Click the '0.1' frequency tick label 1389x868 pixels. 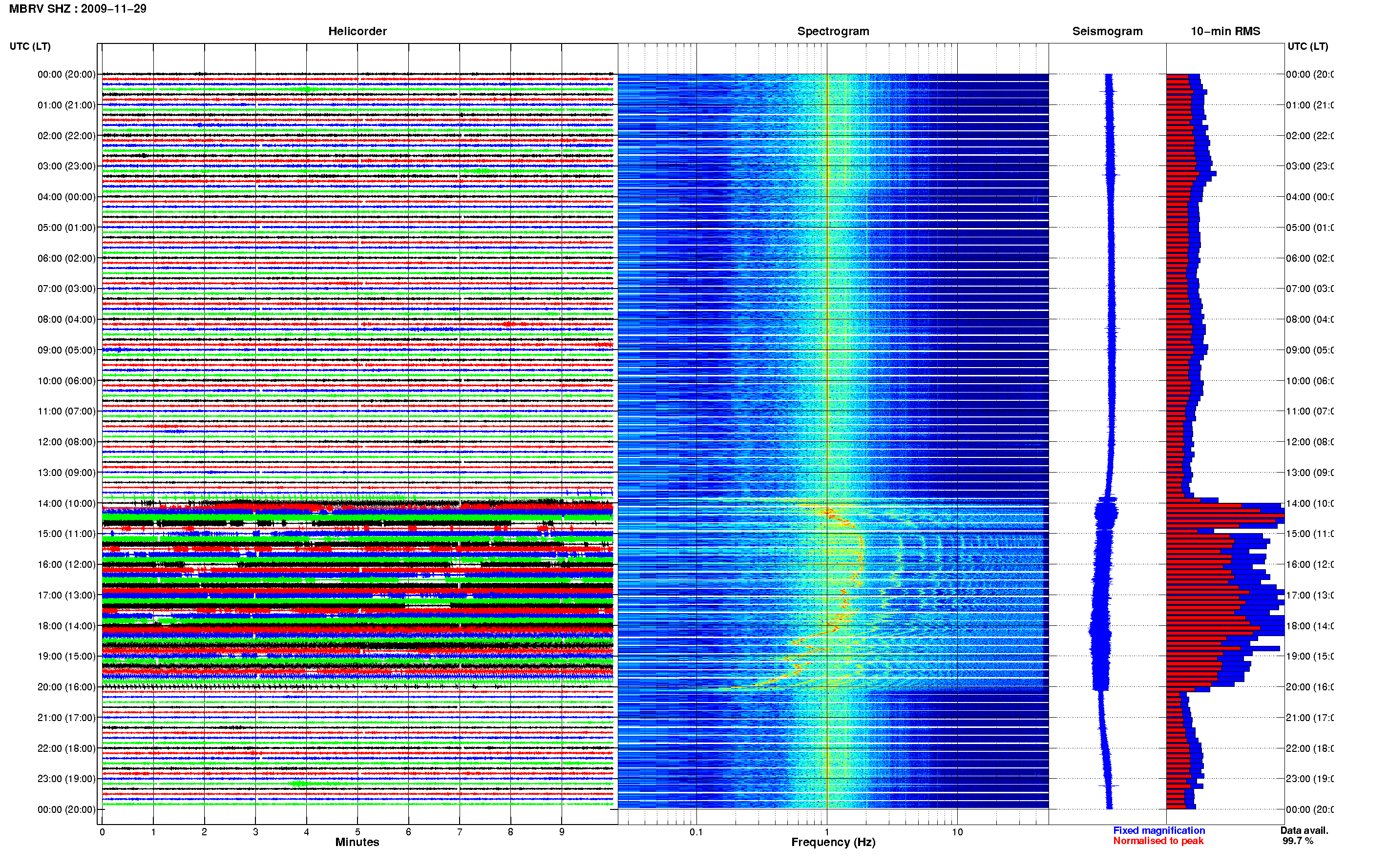click(x=696, y=832)
